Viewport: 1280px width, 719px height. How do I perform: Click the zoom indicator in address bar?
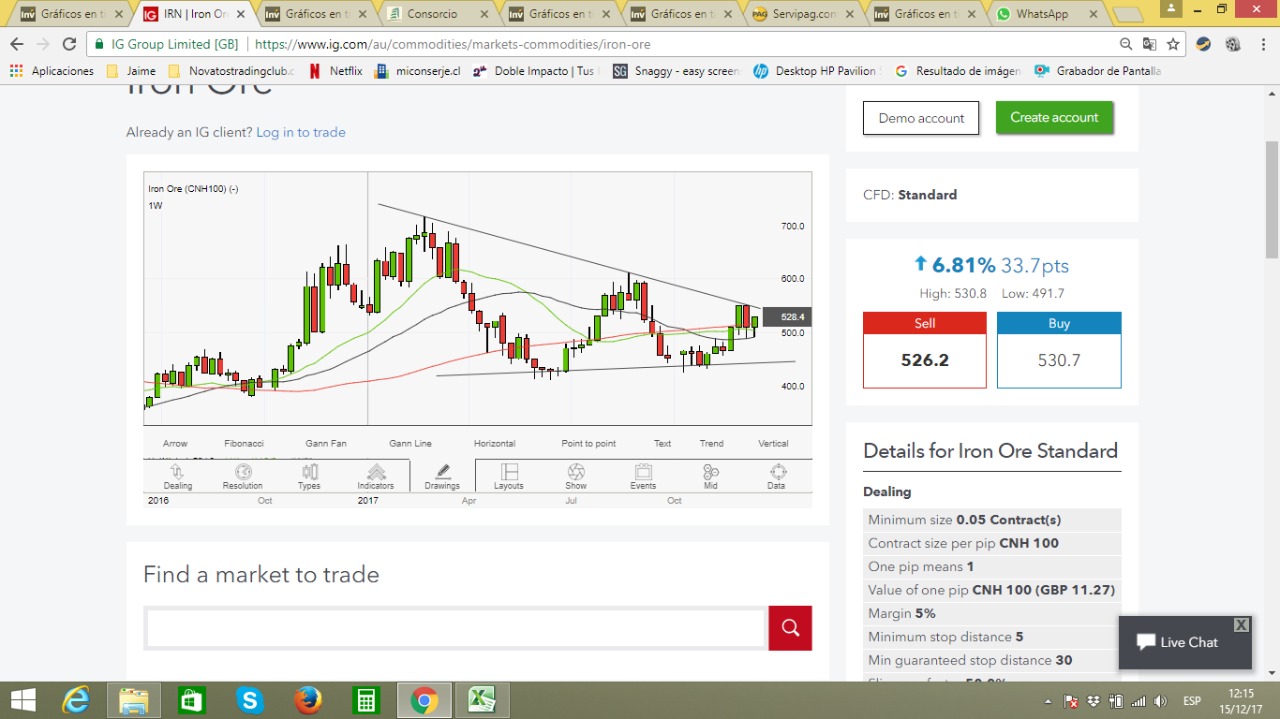pos(1127,44)
